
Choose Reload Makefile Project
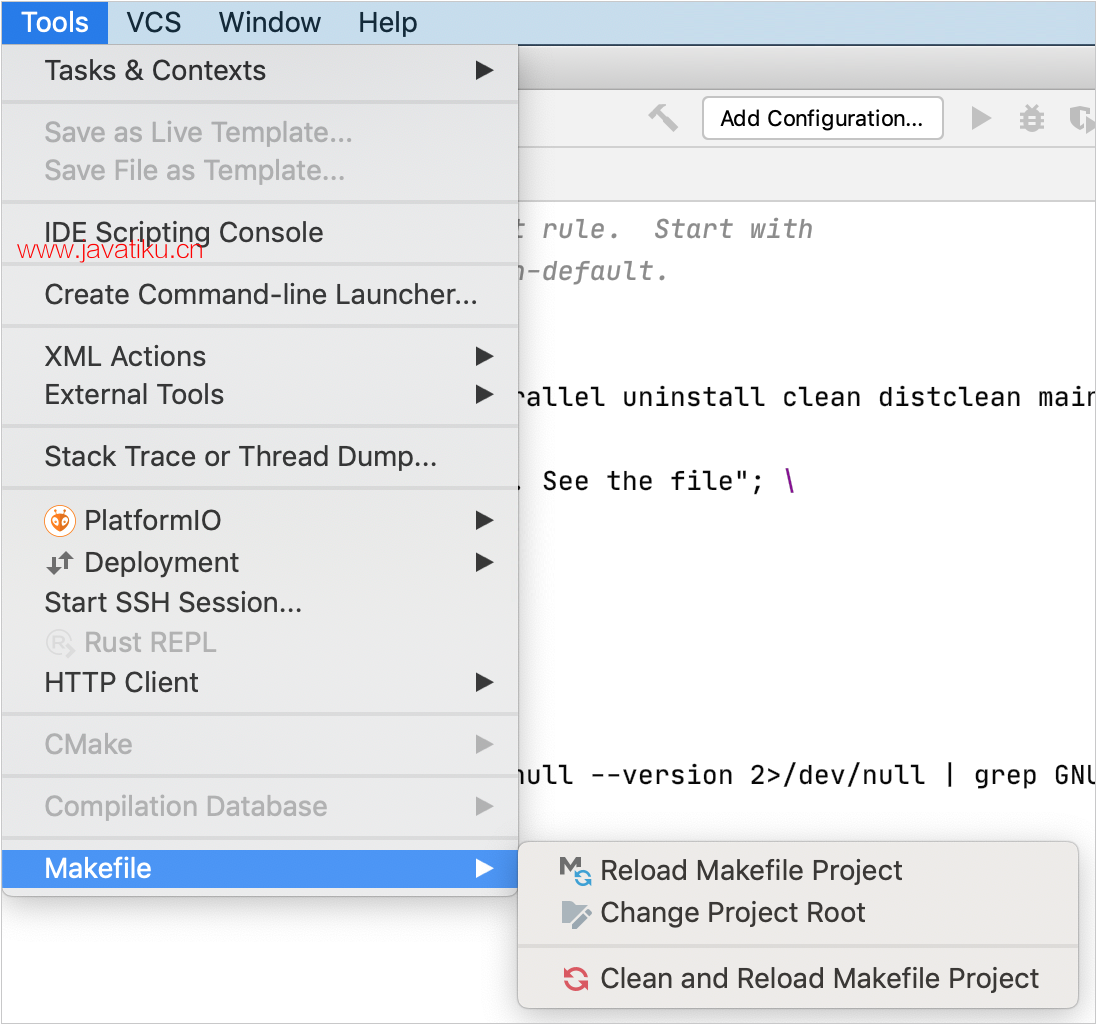(798, 871)
